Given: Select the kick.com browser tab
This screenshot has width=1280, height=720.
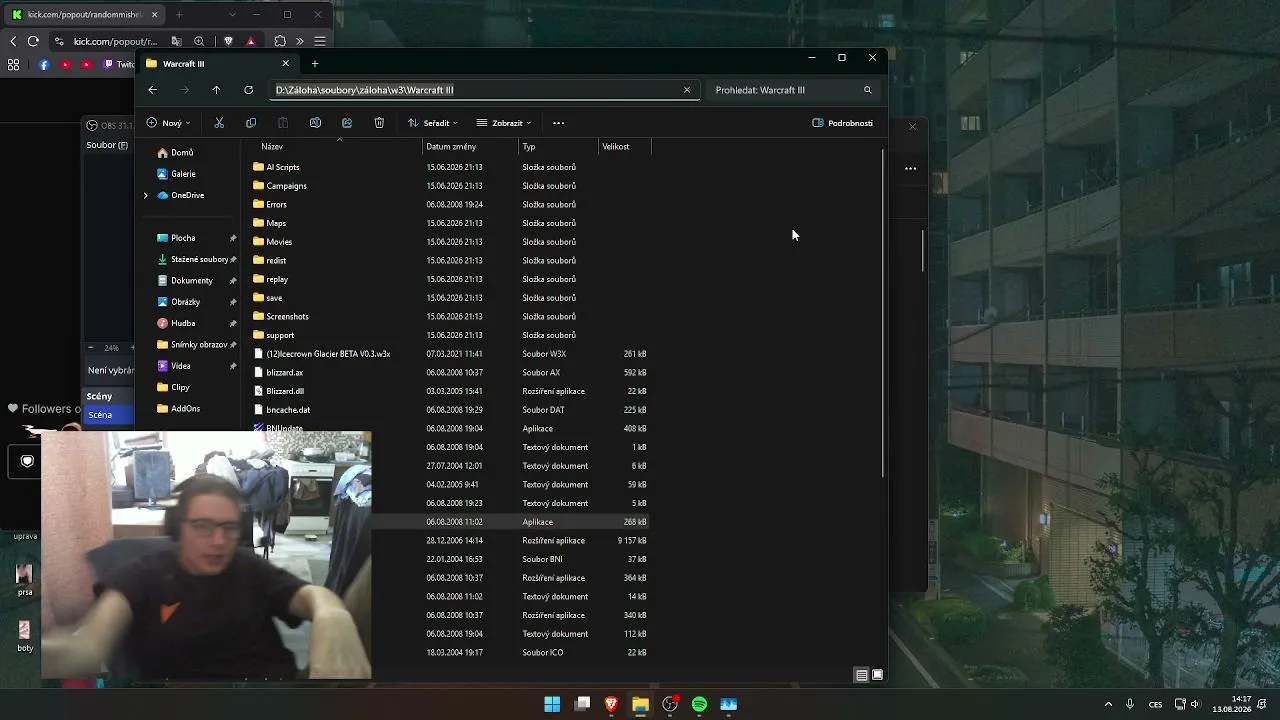Looking at the screenshot, I should tap(85, 15).
